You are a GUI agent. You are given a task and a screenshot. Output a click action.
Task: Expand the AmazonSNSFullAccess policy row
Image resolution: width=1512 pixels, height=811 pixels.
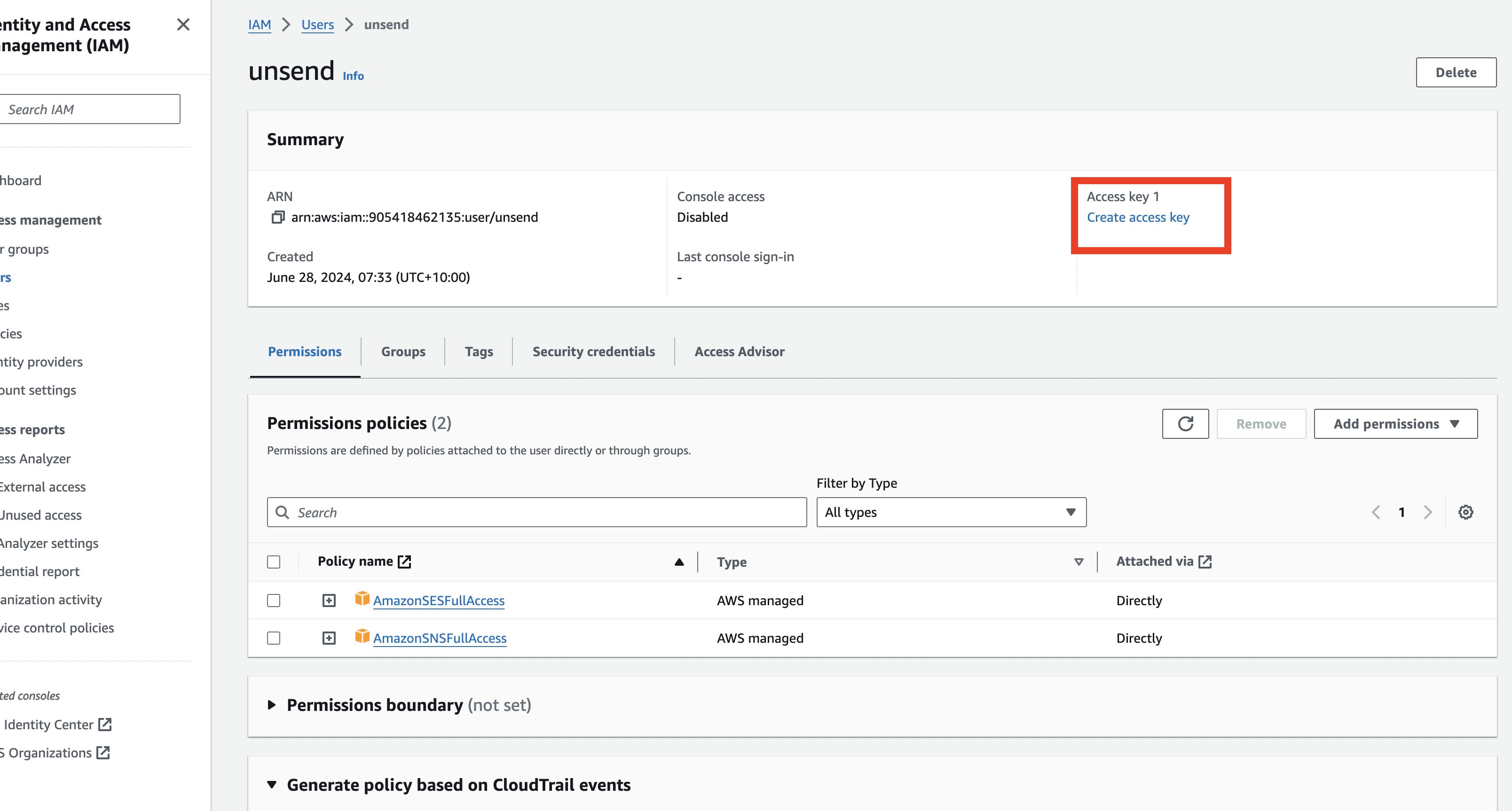click(329, 638)
